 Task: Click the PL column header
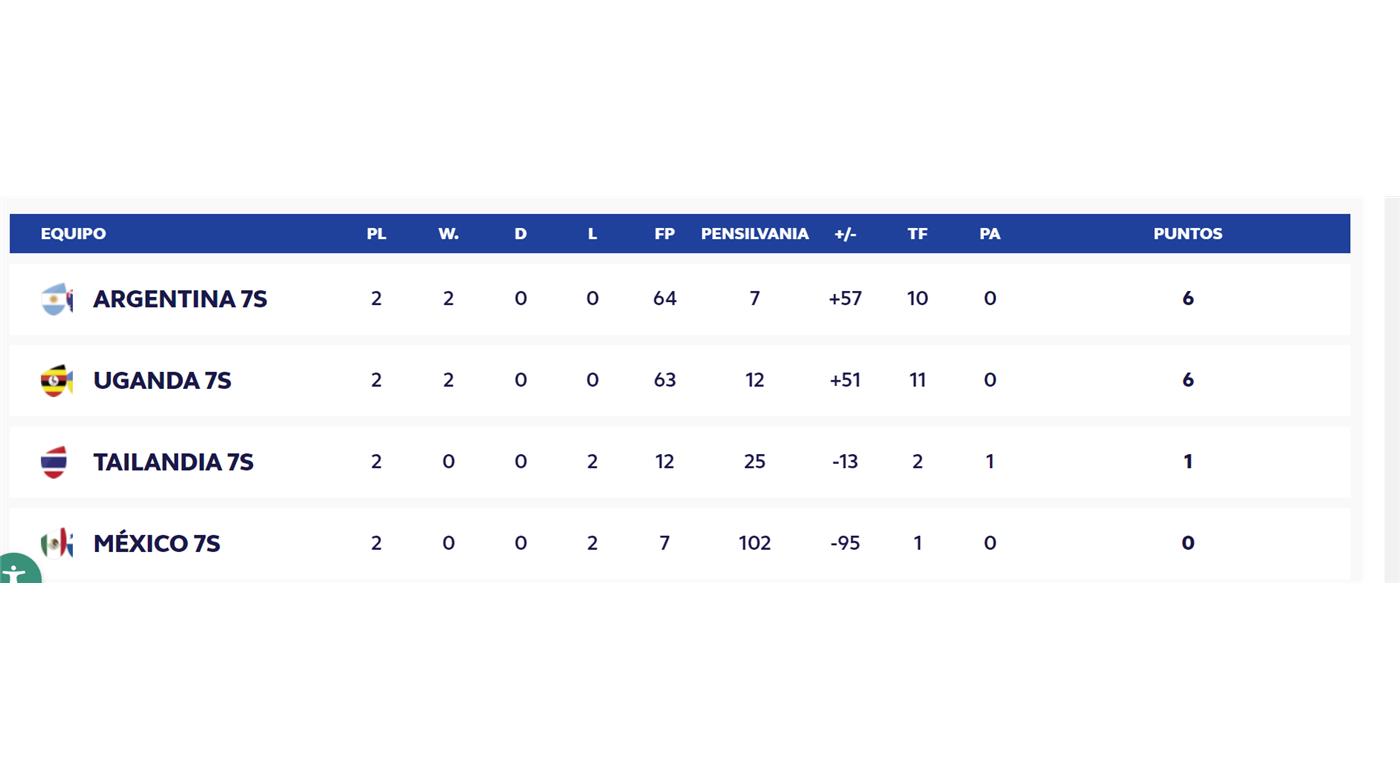(376, 234)
